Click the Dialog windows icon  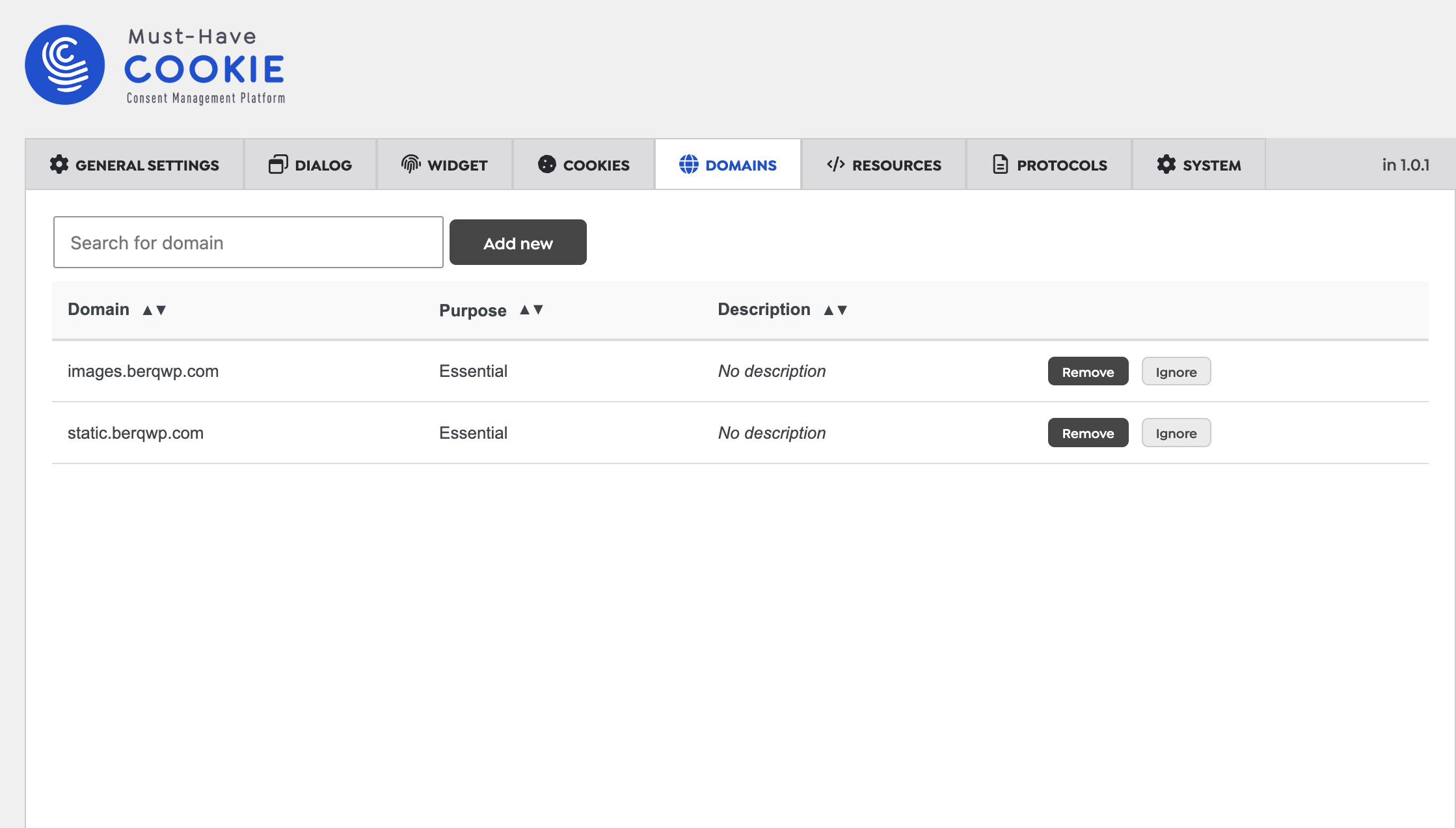[278, 165]
